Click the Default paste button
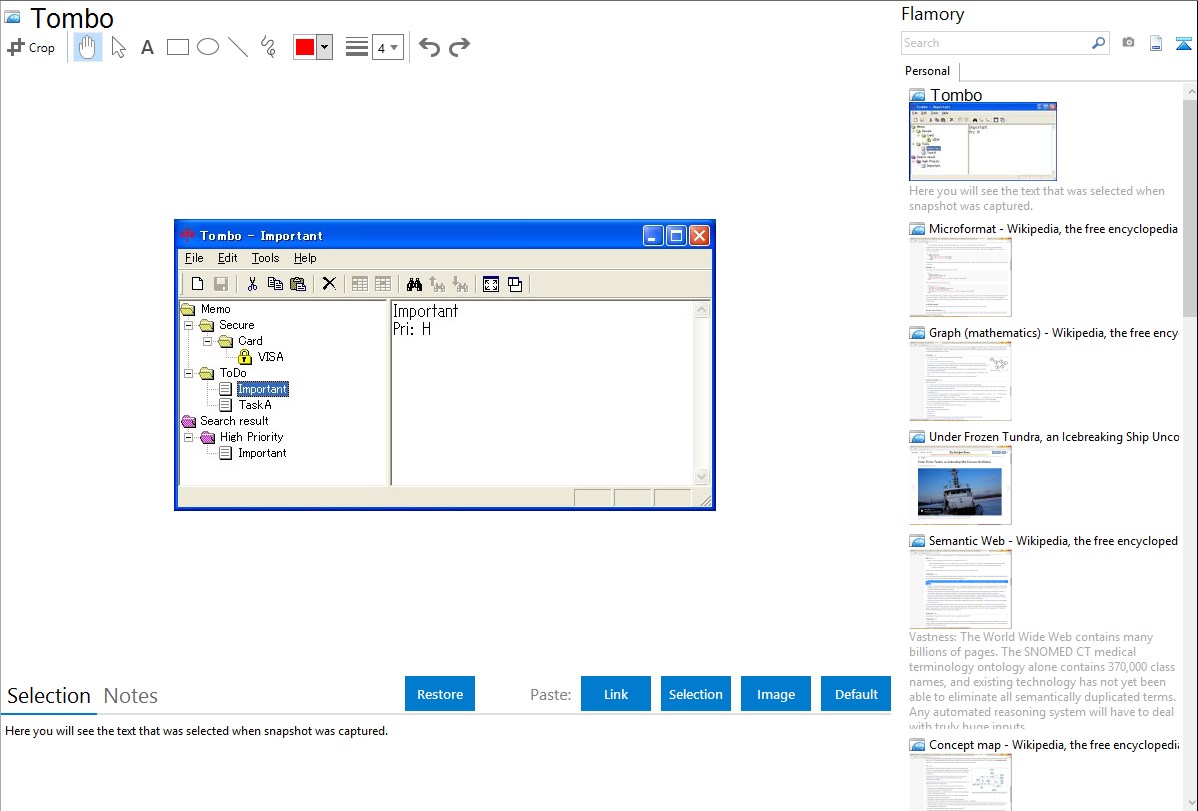This screenshot has height=811, width=1198. click(x=856, y=694)
